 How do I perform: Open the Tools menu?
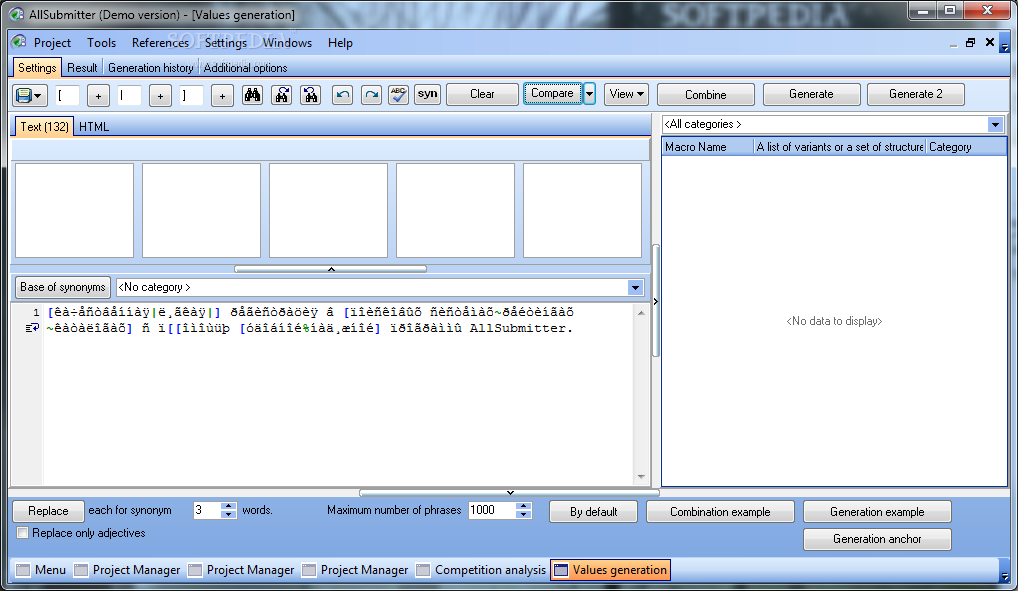coord(101,43)
